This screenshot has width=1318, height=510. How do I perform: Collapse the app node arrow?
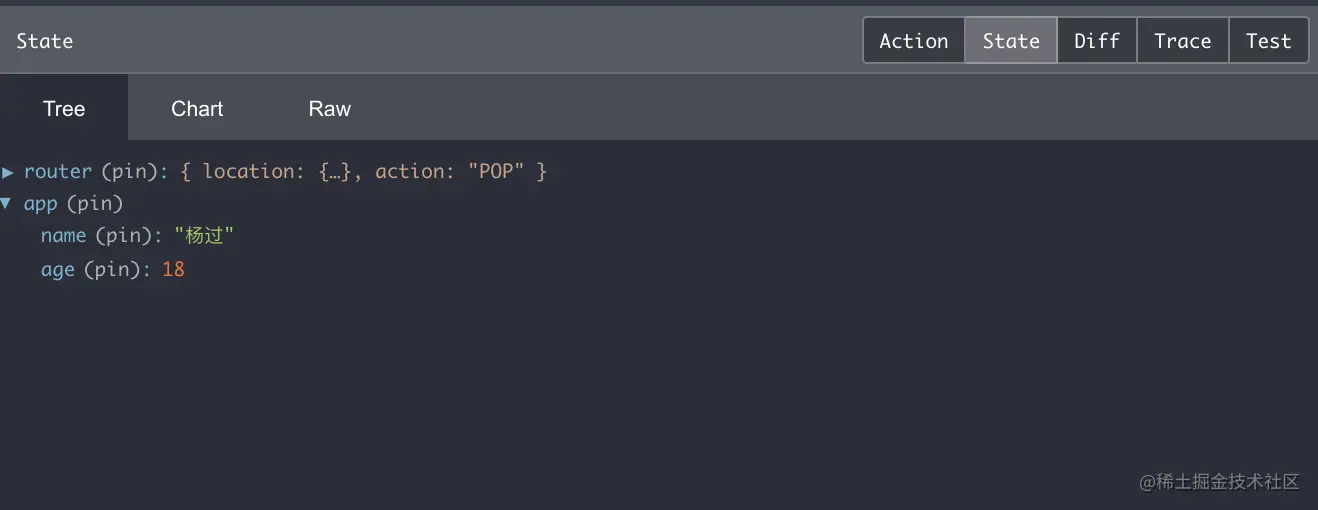point(7,204)
